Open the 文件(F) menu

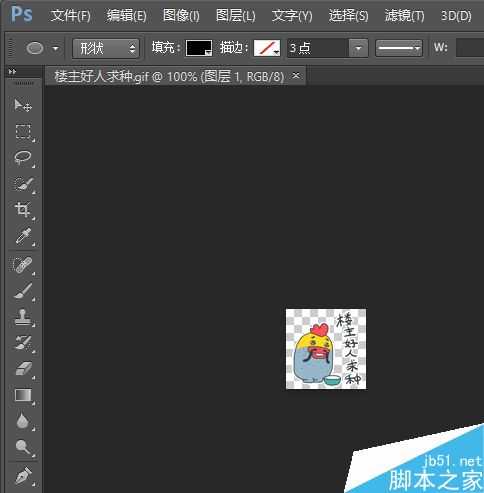point(70,15)
